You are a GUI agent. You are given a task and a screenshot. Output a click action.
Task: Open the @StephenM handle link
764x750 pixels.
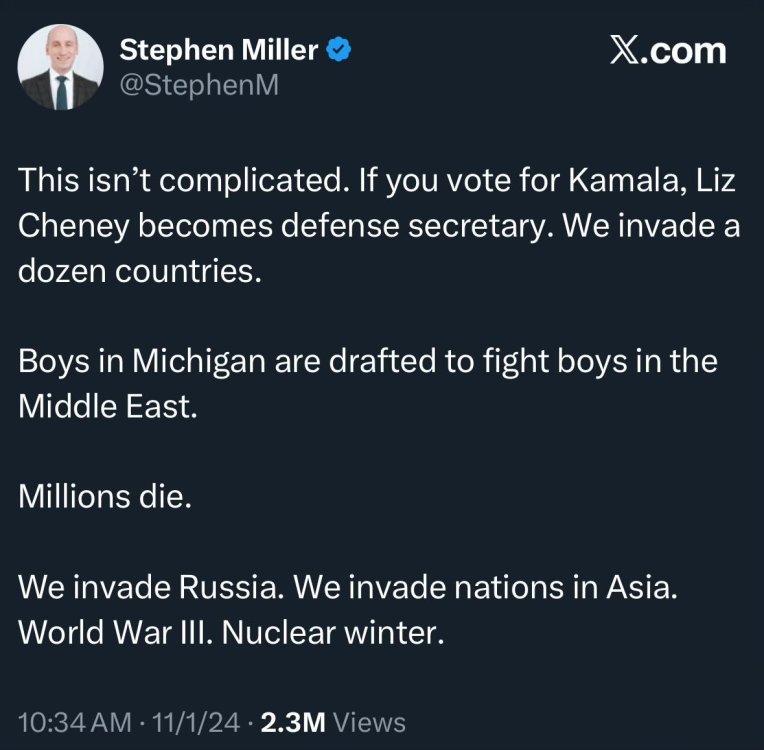(x=199, y=86)
